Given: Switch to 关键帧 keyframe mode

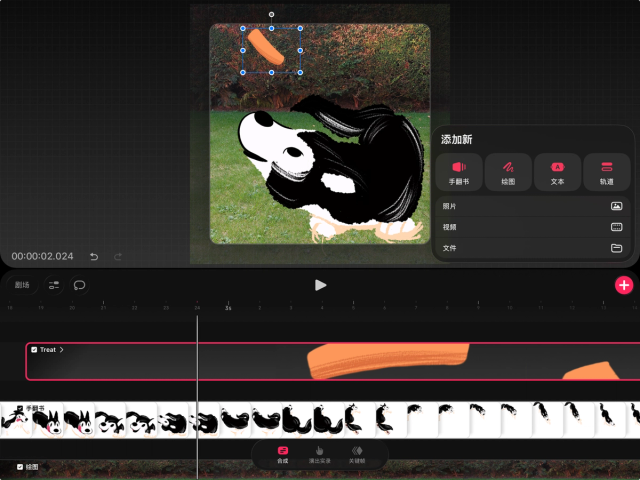Looking at the screenshot, I should (x=357, y=454).
